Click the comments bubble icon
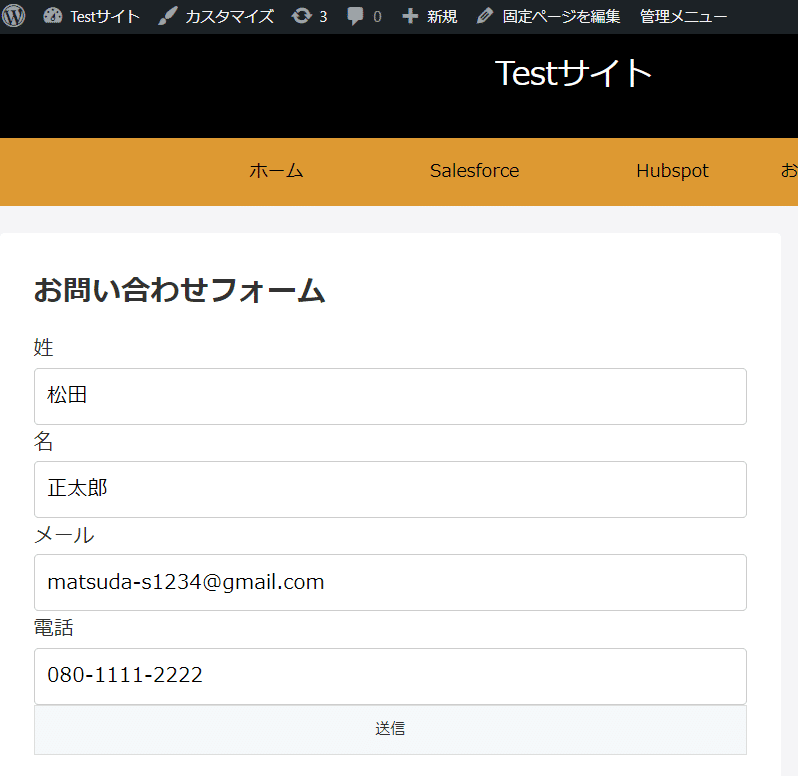Screen dimensions: 798x776 point(355,16)
